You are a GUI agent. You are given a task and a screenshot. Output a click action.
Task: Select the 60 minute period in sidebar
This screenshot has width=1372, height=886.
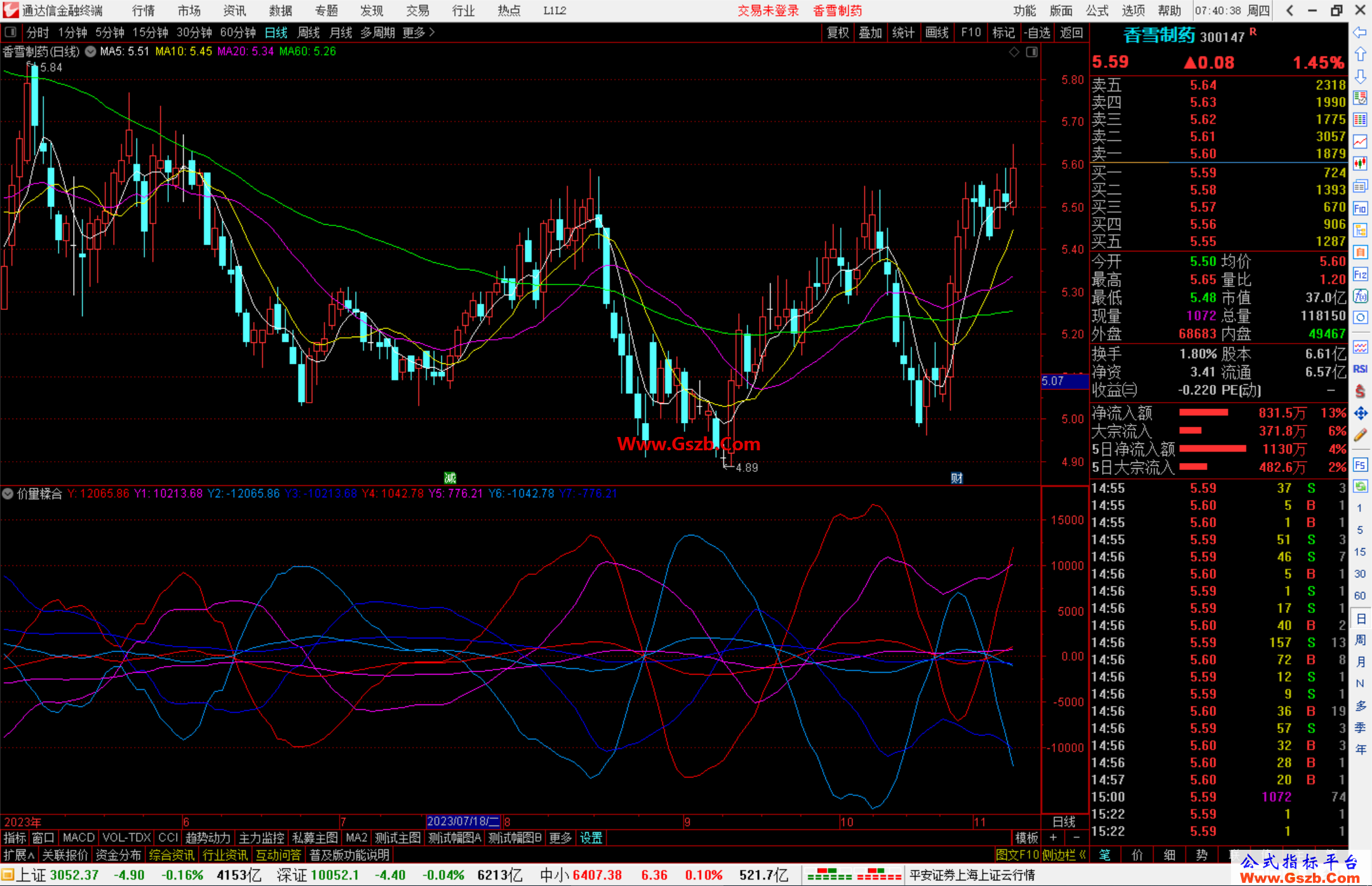[x=1359, y=596]
